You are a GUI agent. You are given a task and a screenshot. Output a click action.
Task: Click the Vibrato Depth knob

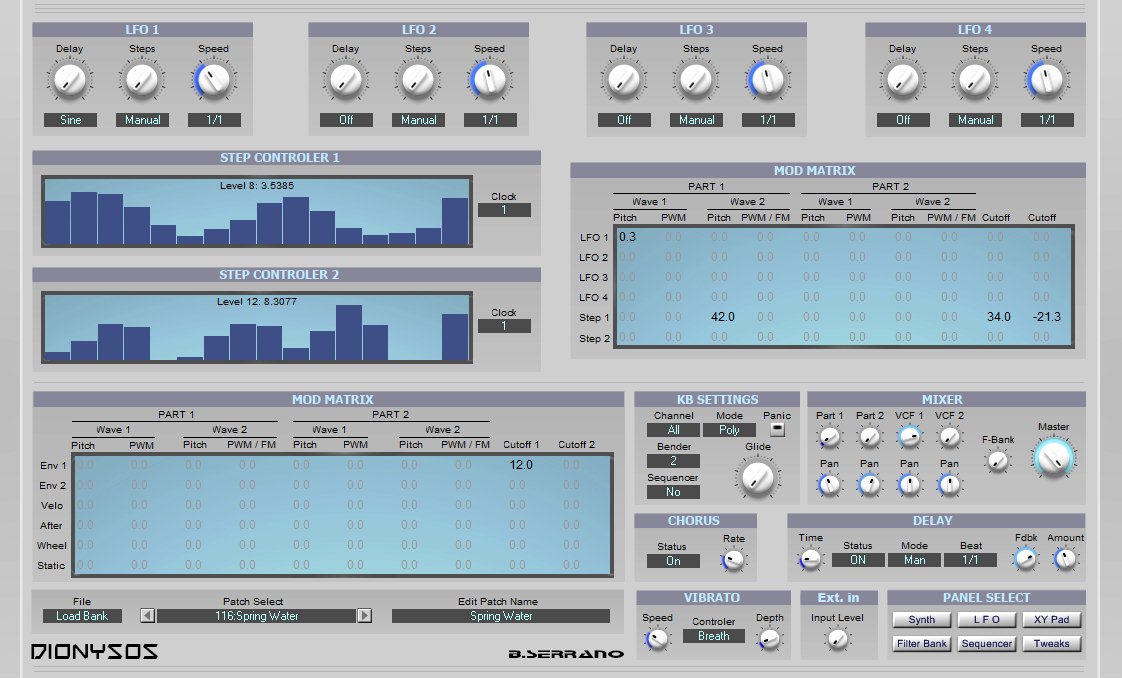pos(769,639)
